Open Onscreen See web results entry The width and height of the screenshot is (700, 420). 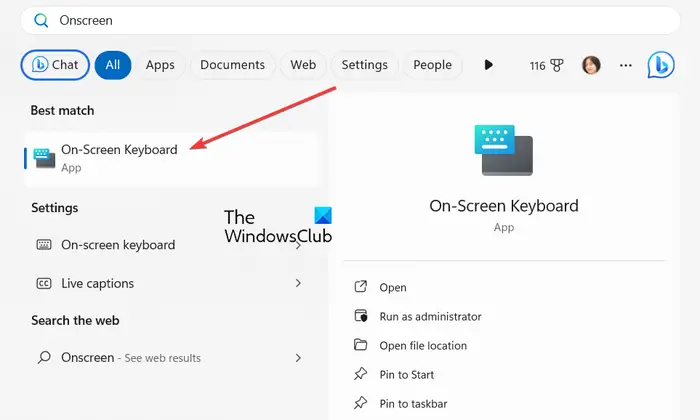click(170, 358)
